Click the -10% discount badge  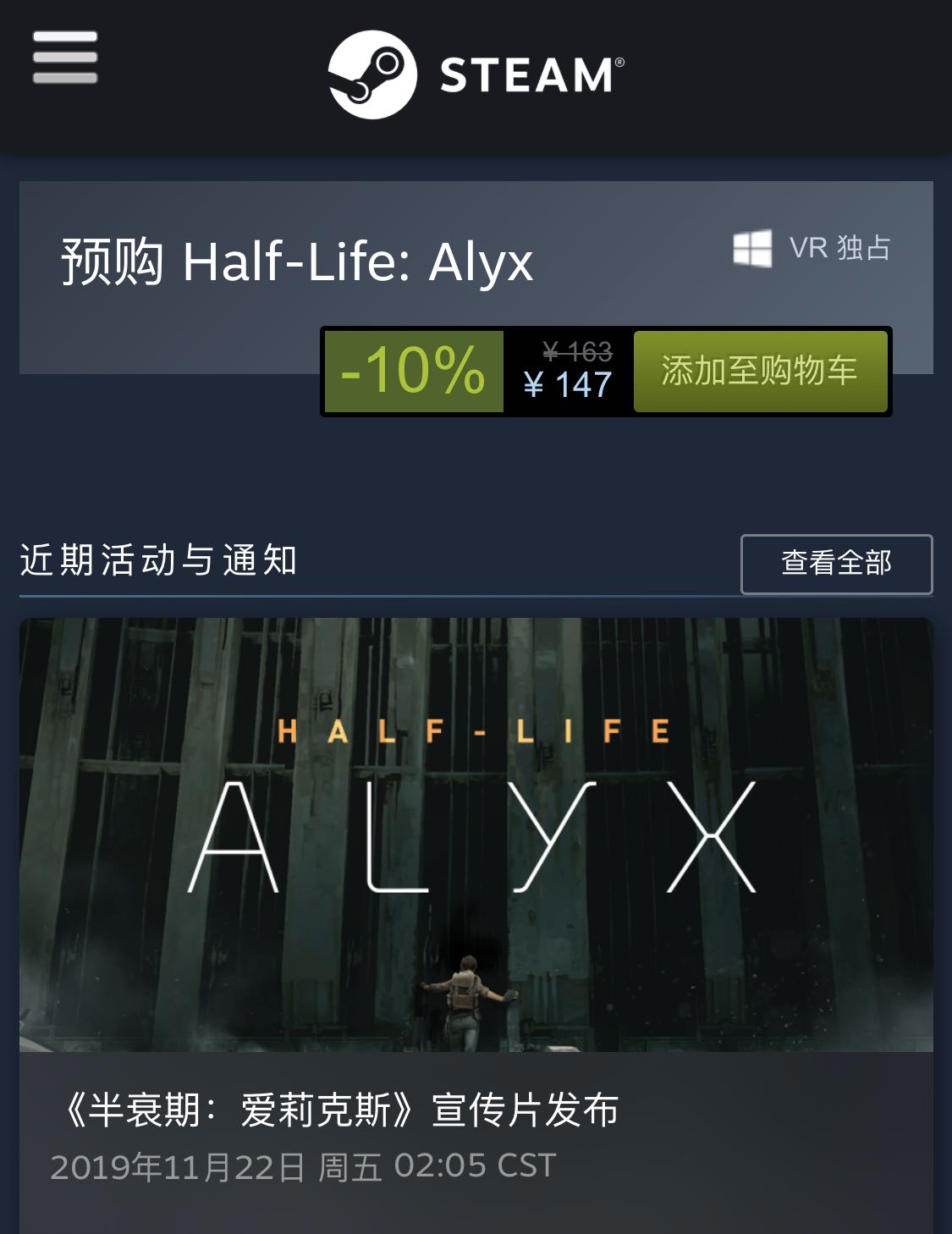pyautogui.click(x=414, y=372)
